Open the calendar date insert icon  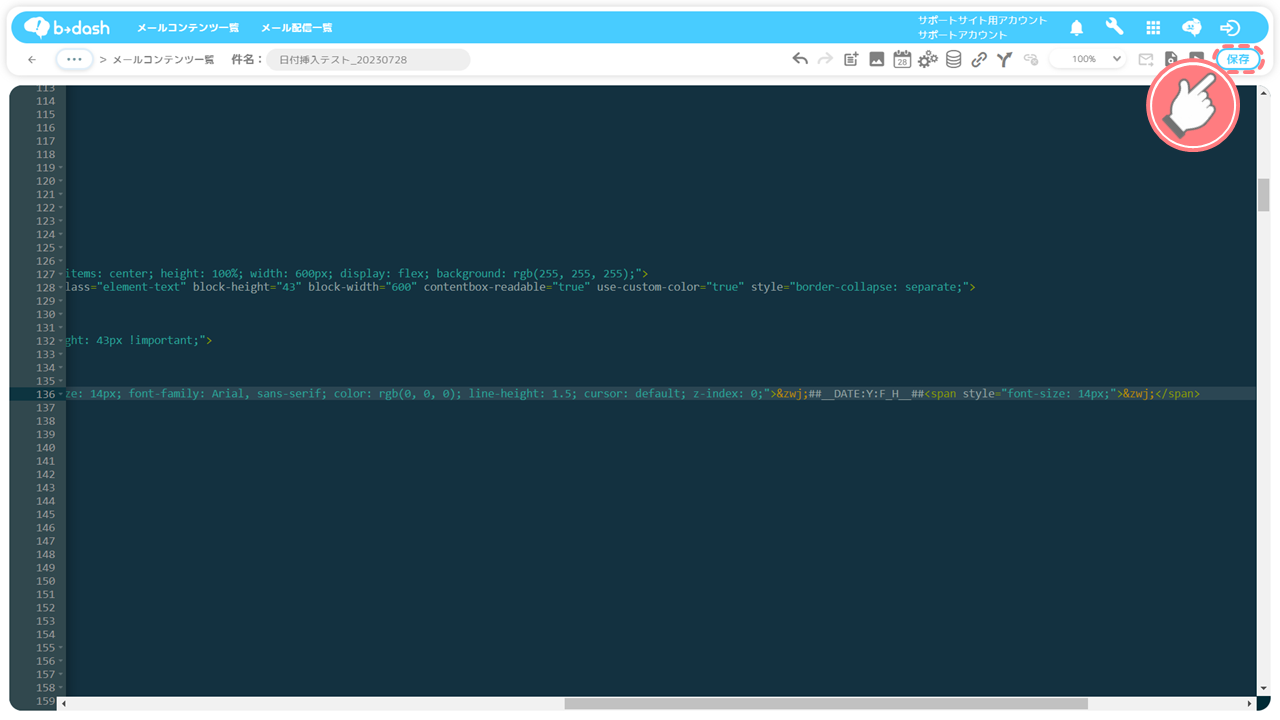(x=902, y=59)
